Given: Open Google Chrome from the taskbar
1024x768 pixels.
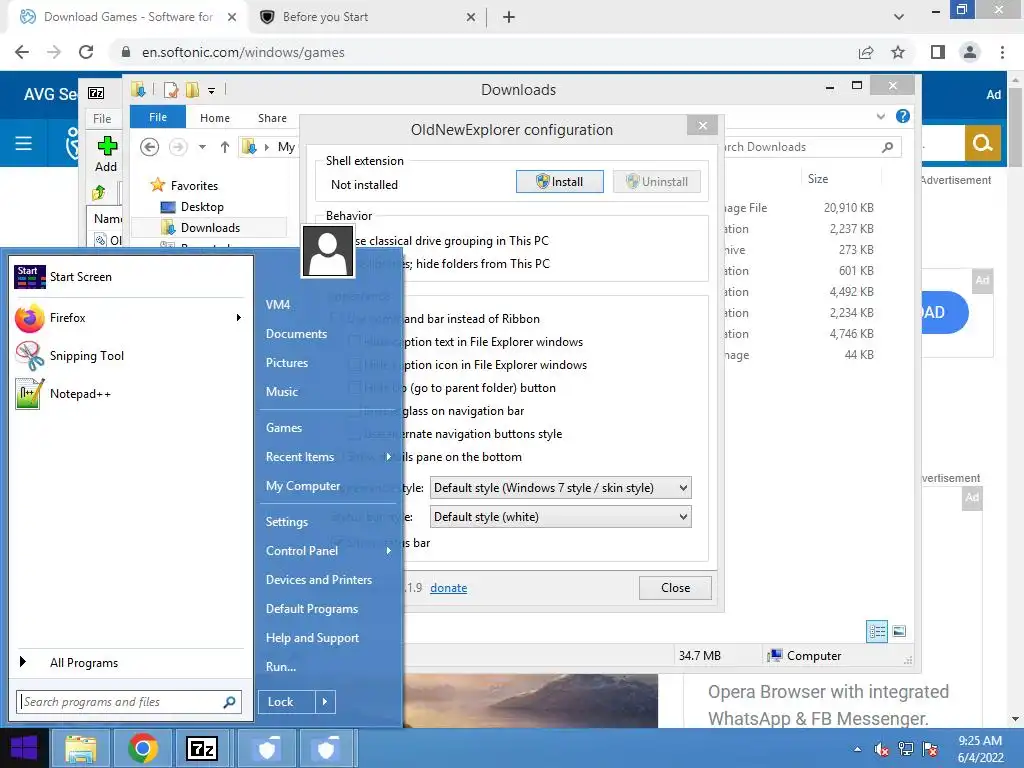Looking at the screenshot, I should [x=142, y=748].
